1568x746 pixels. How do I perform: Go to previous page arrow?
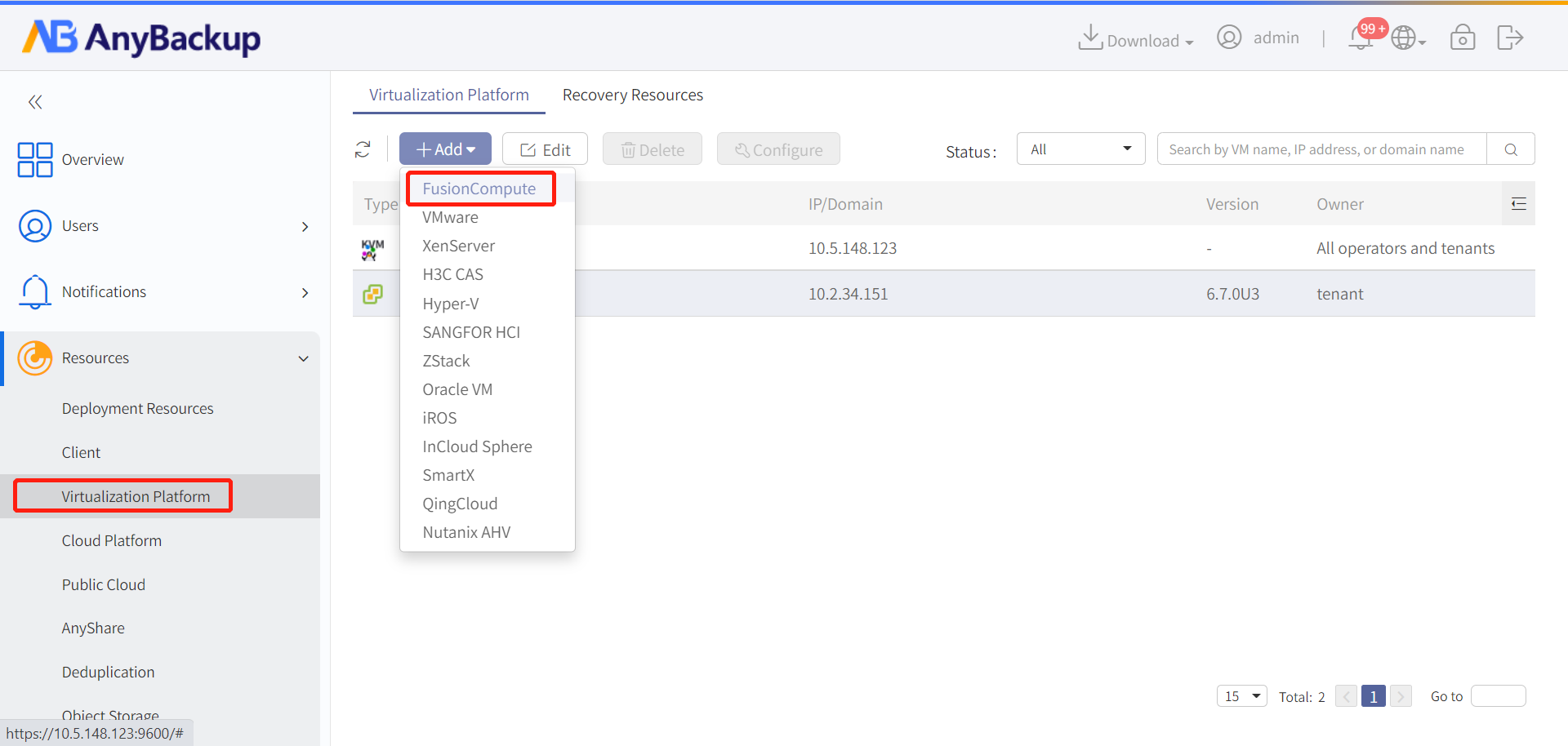(1346, 696)
